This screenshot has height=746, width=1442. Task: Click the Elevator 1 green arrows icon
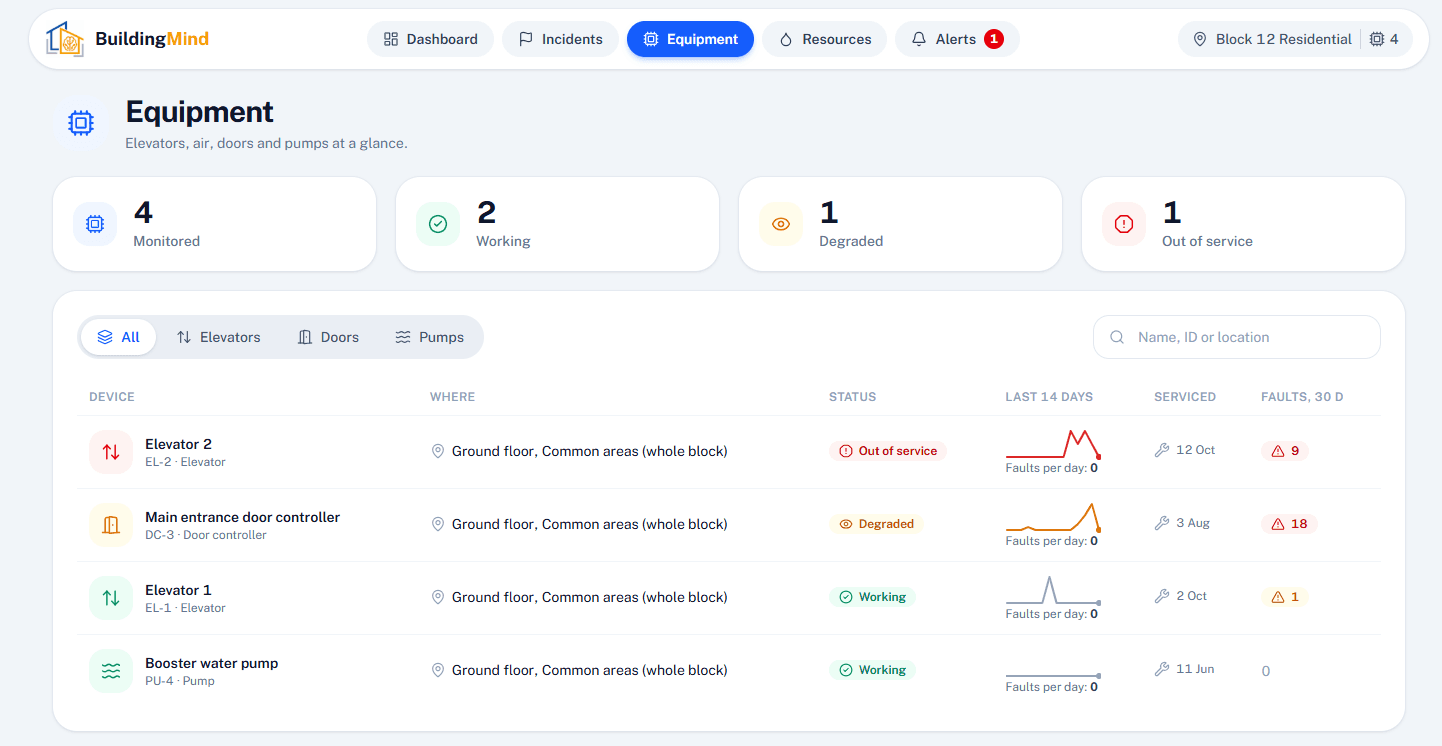point(111,598)
